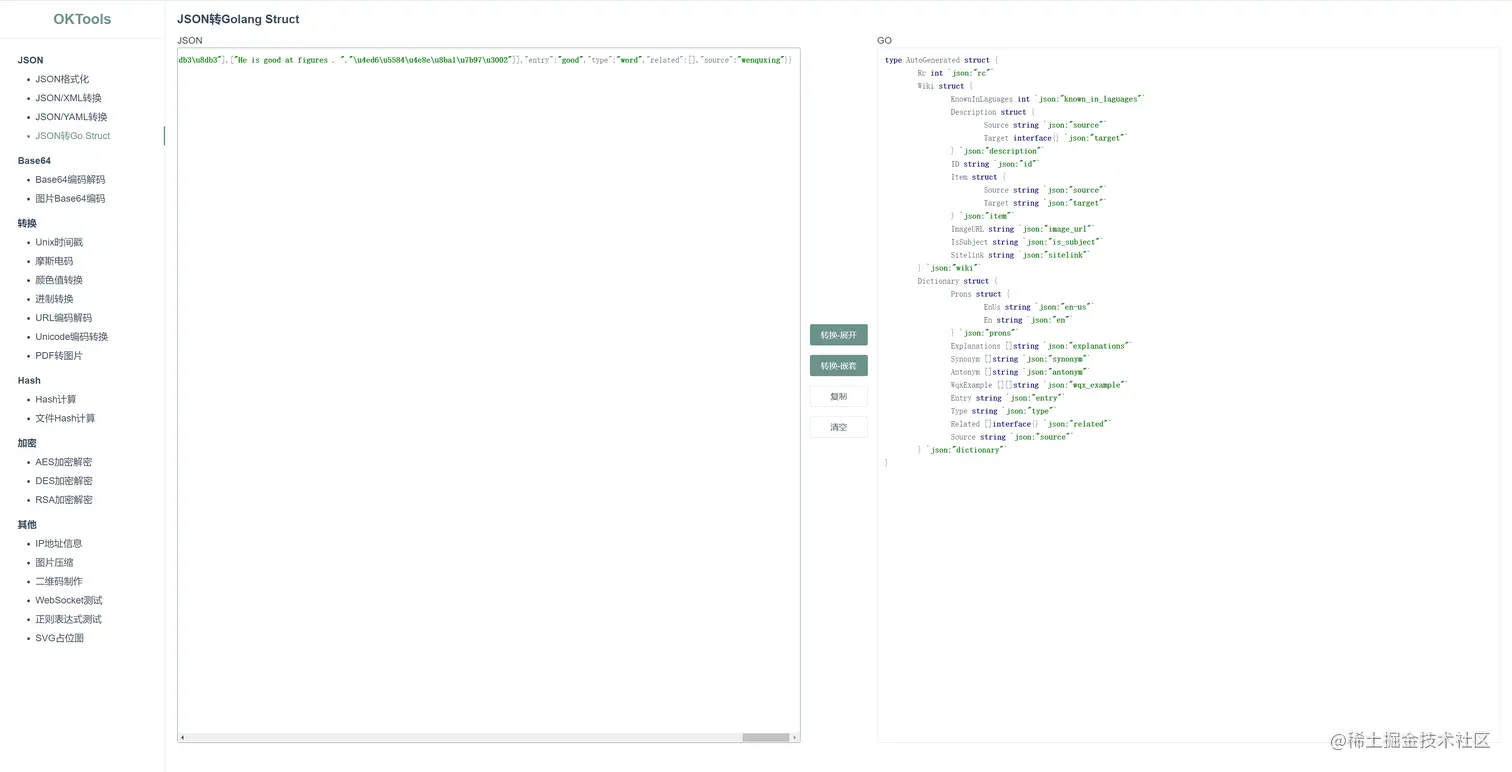Open Base64编码解码 tool
The height and width of the screenshot is (772, 1512).
tap(70, 180)
